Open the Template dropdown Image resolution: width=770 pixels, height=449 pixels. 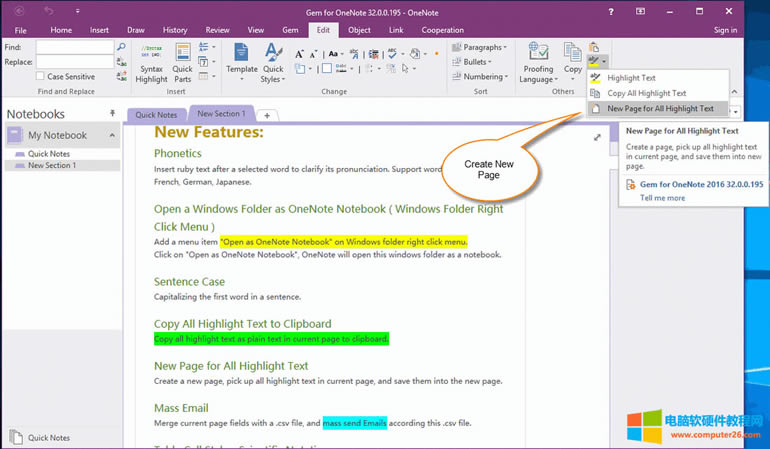(x=241, y=62)
